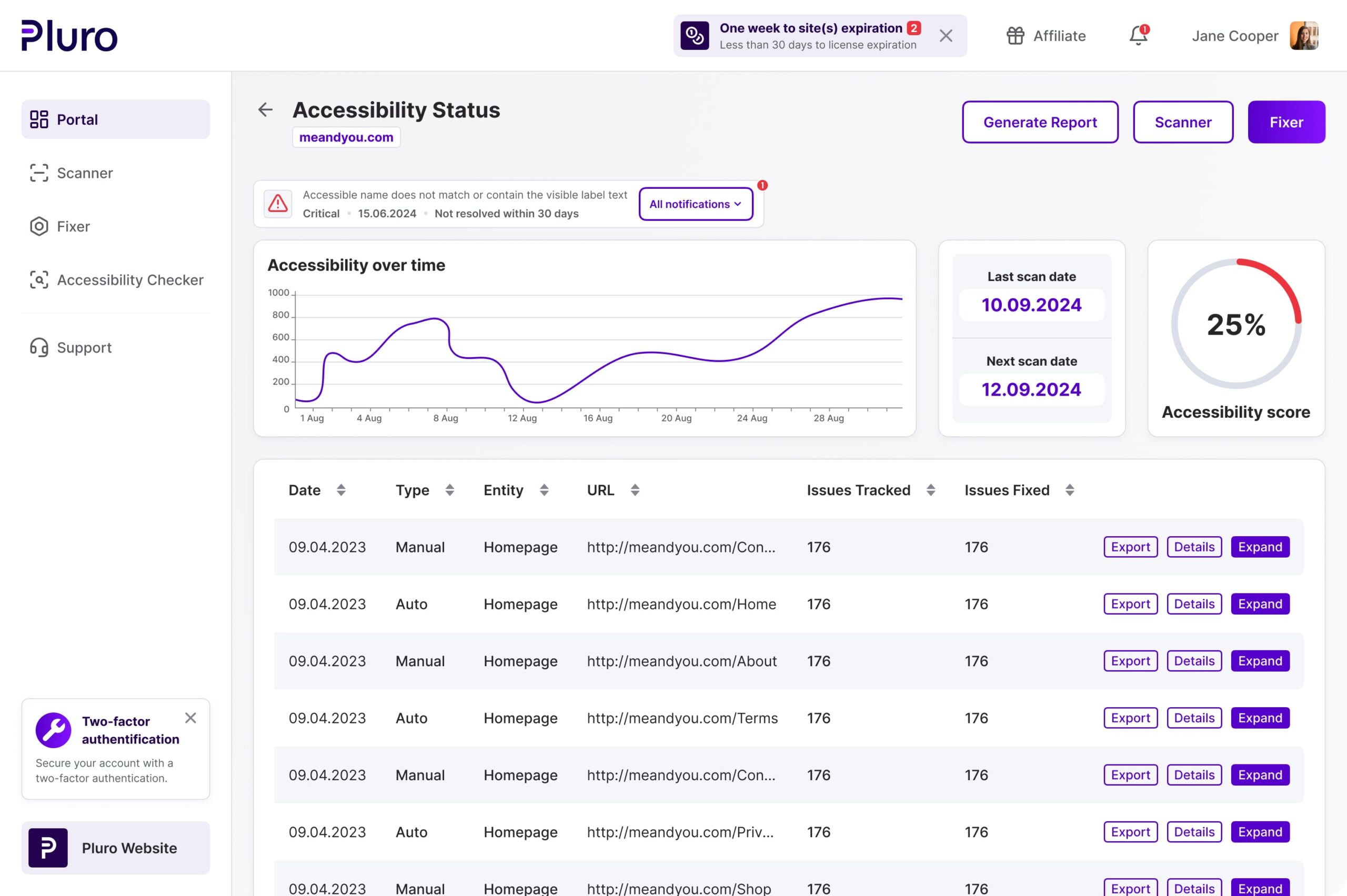Export the meandyou.com/Home scan results
This screenshot has height=896, width=1347.
click(1130, 604)
